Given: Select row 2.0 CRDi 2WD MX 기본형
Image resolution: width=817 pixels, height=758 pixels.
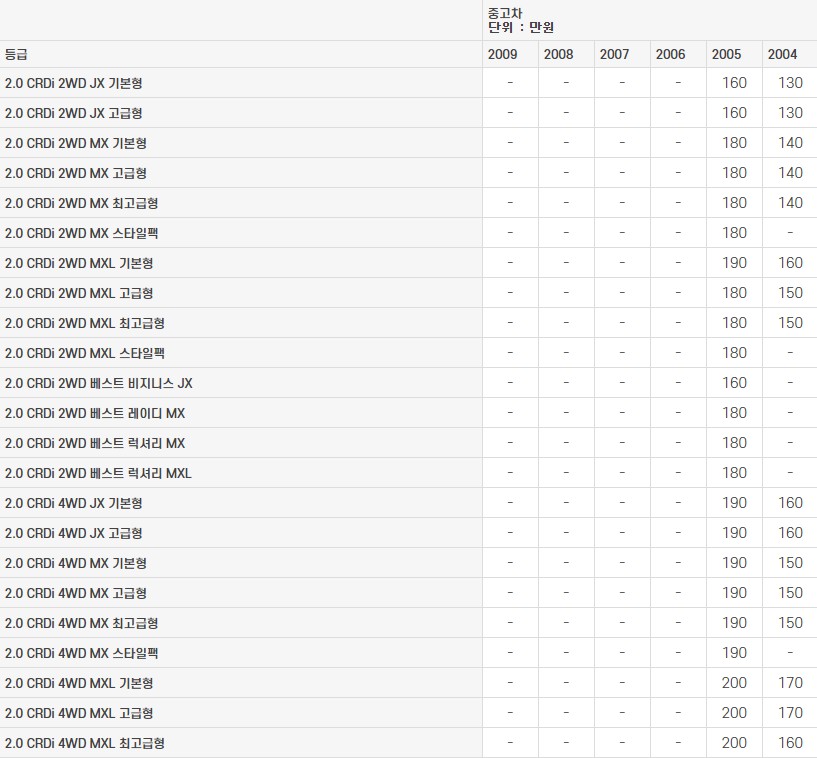Looking at the screenshot, I should tap(408, 143).
